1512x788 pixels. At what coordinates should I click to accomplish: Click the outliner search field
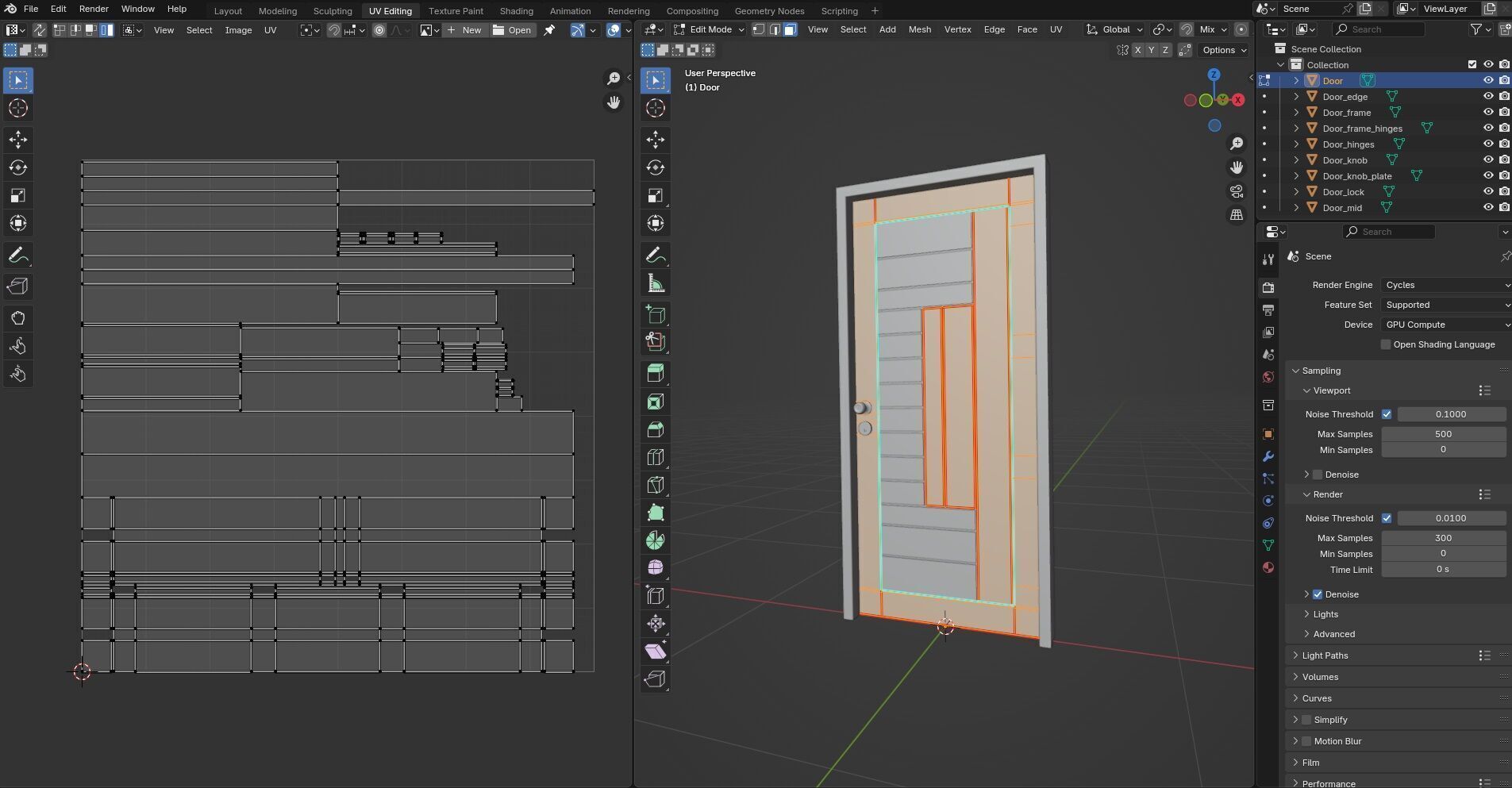(1378, 29)
